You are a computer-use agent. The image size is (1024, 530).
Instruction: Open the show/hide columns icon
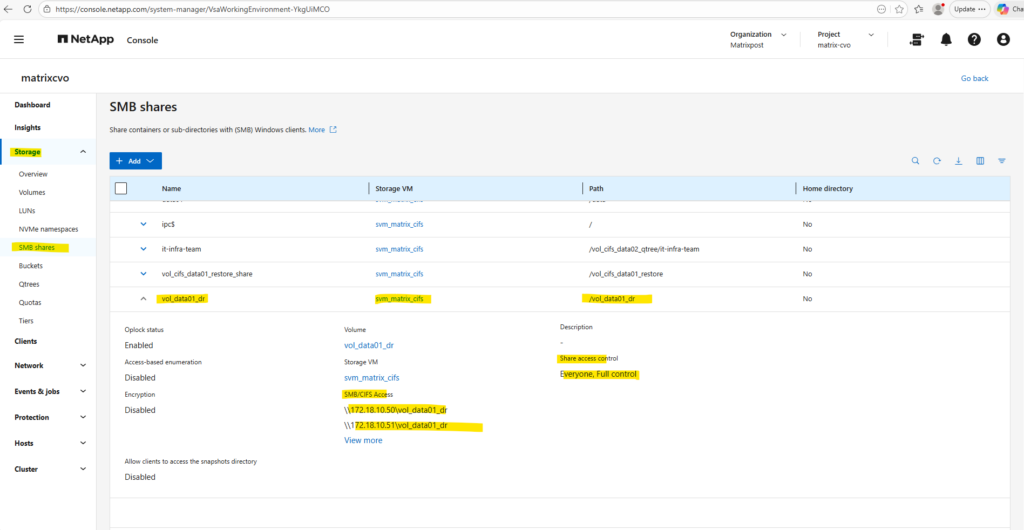[980, 161]
